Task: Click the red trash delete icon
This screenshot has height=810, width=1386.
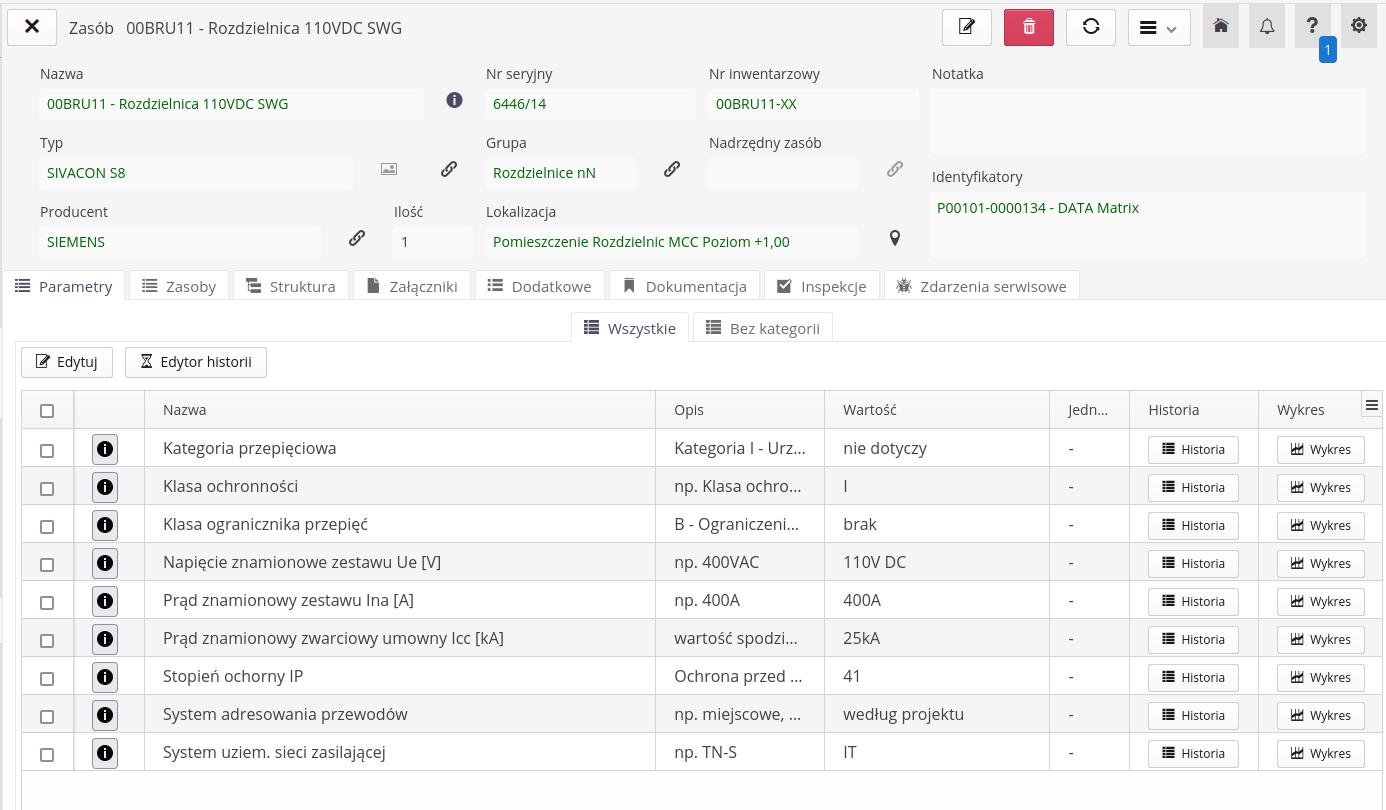Action: (1028, 27)
